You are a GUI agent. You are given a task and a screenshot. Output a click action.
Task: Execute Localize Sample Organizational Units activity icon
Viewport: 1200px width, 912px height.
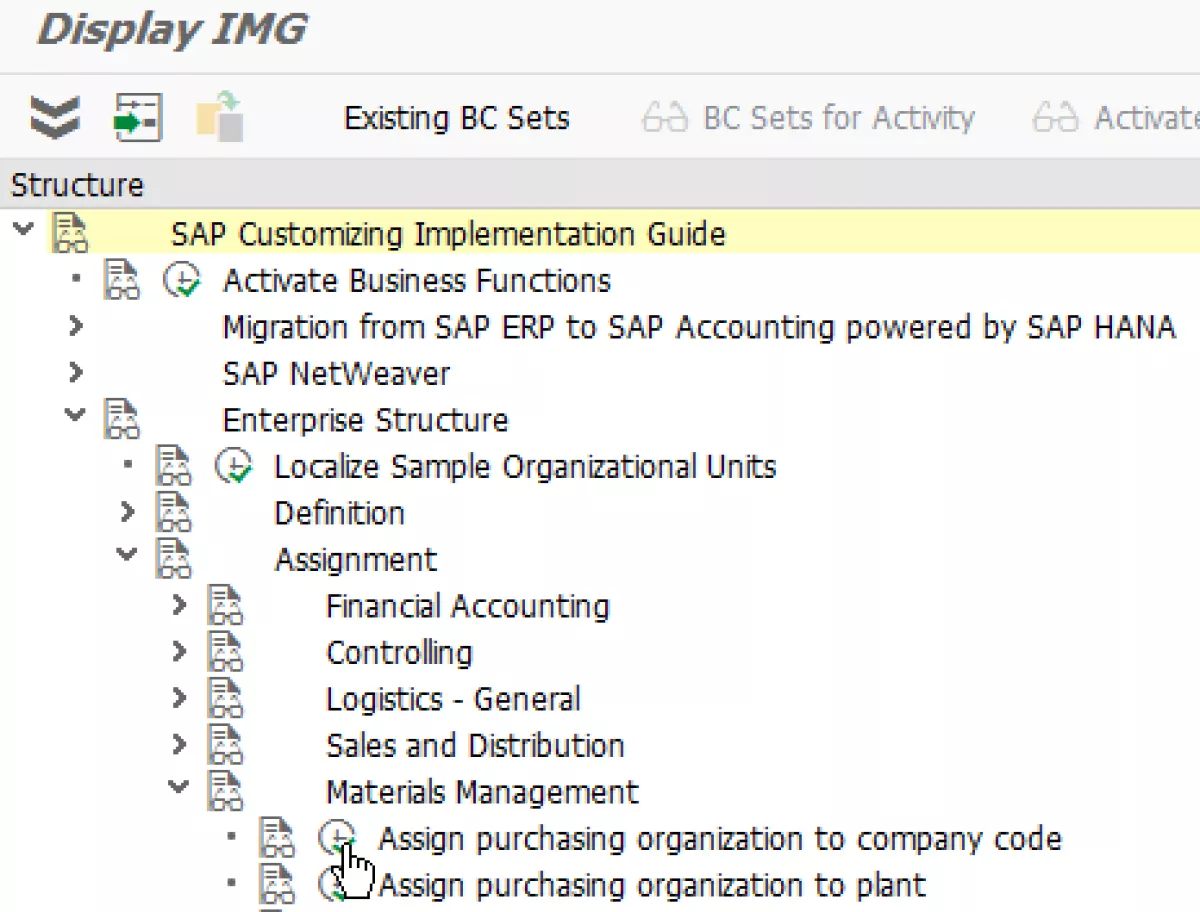click(x=234, y=467)
